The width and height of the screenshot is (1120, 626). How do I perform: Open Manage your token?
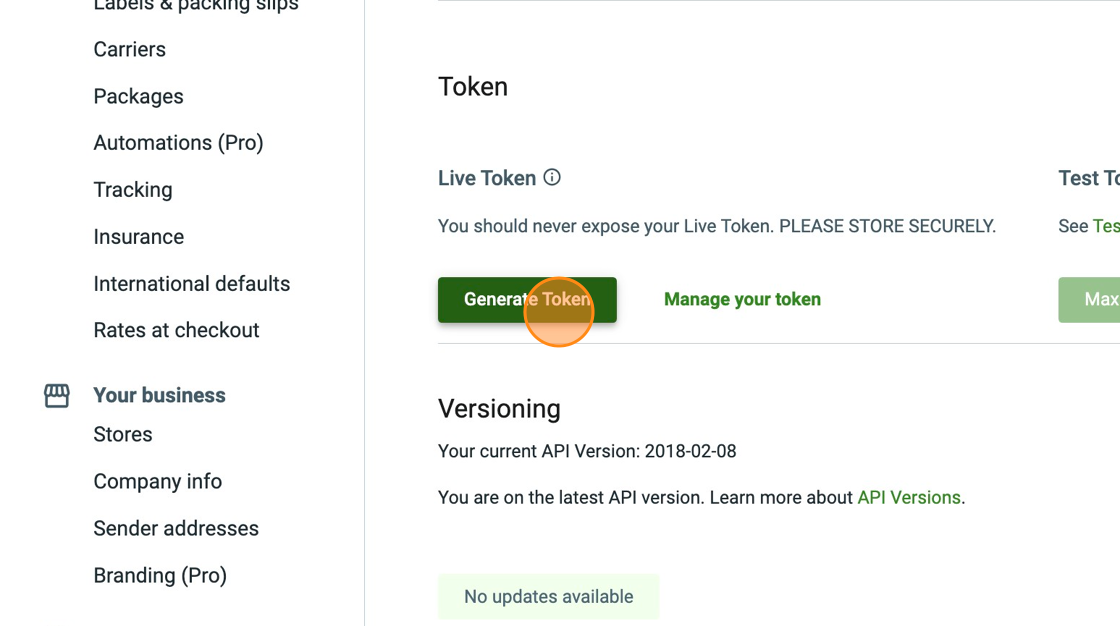tap(742, 299)
